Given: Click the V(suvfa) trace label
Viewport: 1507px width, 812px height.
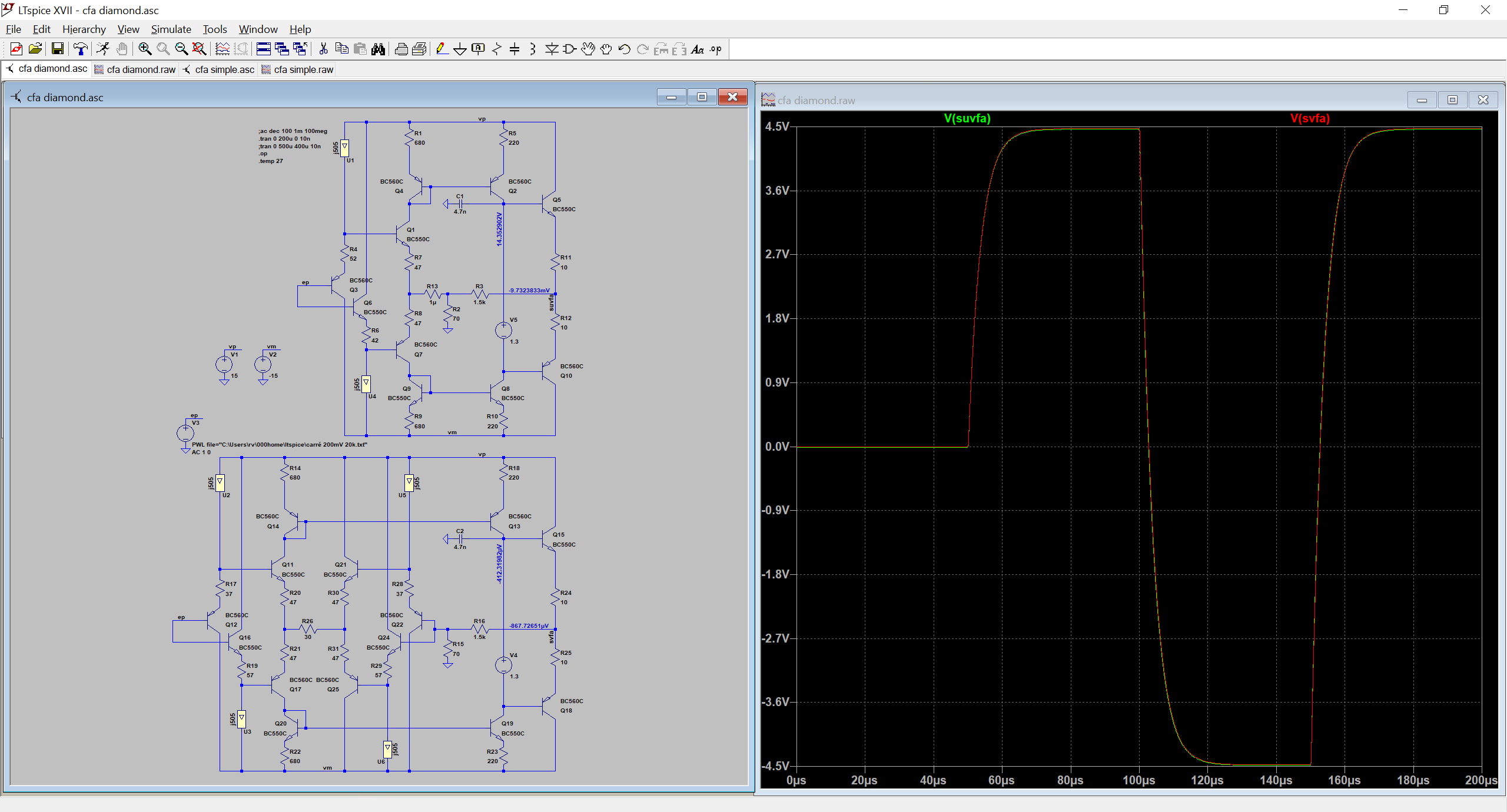Looking at the screenshot, I should click(x=967, y=118).
